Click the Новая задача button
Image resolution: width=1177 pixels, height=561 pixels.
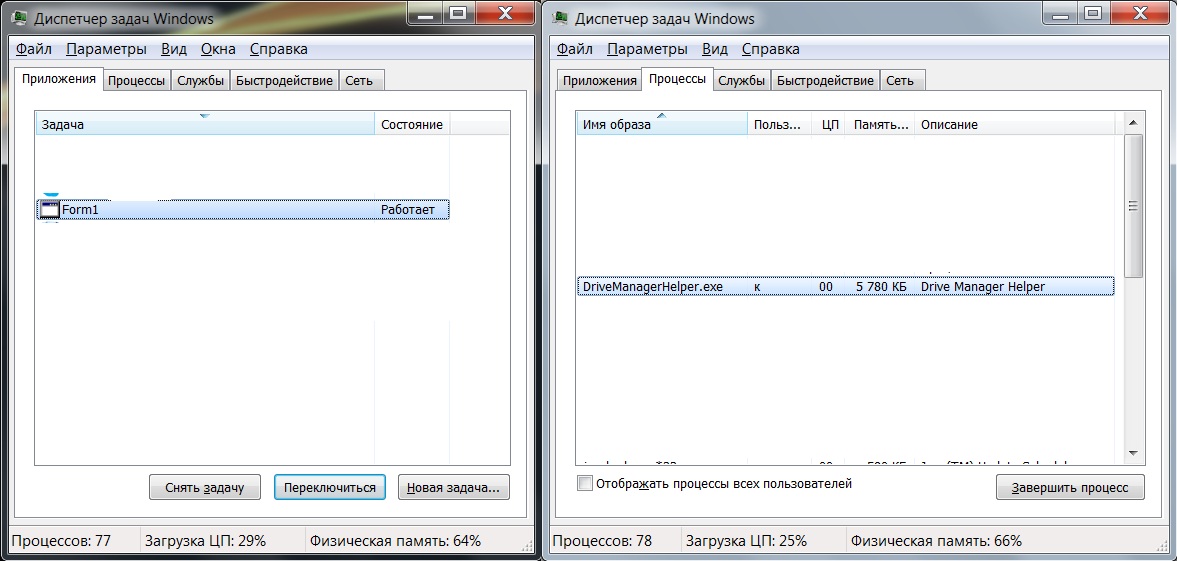pyautogui.click(x=454, y=487)
